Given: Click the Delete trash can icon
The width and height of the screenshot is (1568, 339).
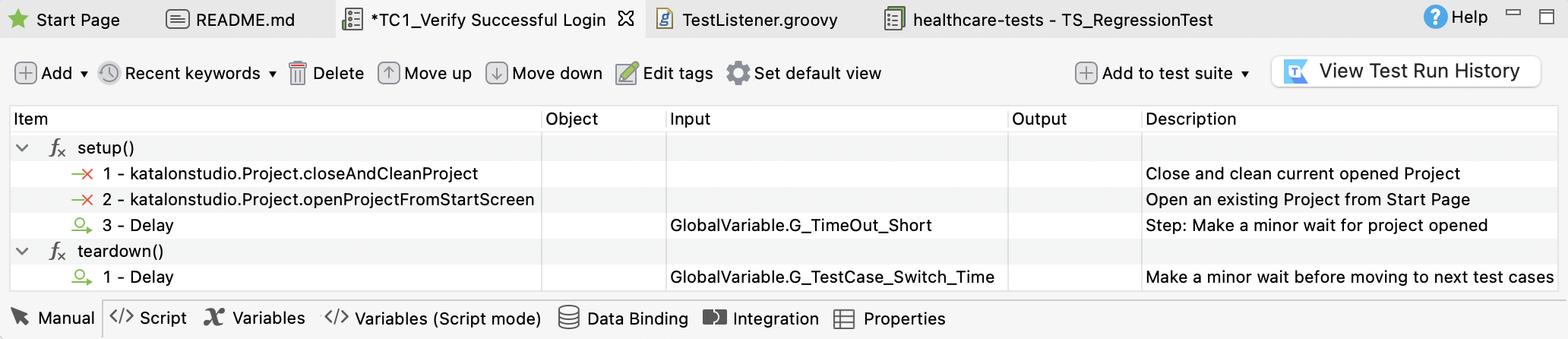Looking at the screenshot, I should pyautogui.click(x=298, y=74).
